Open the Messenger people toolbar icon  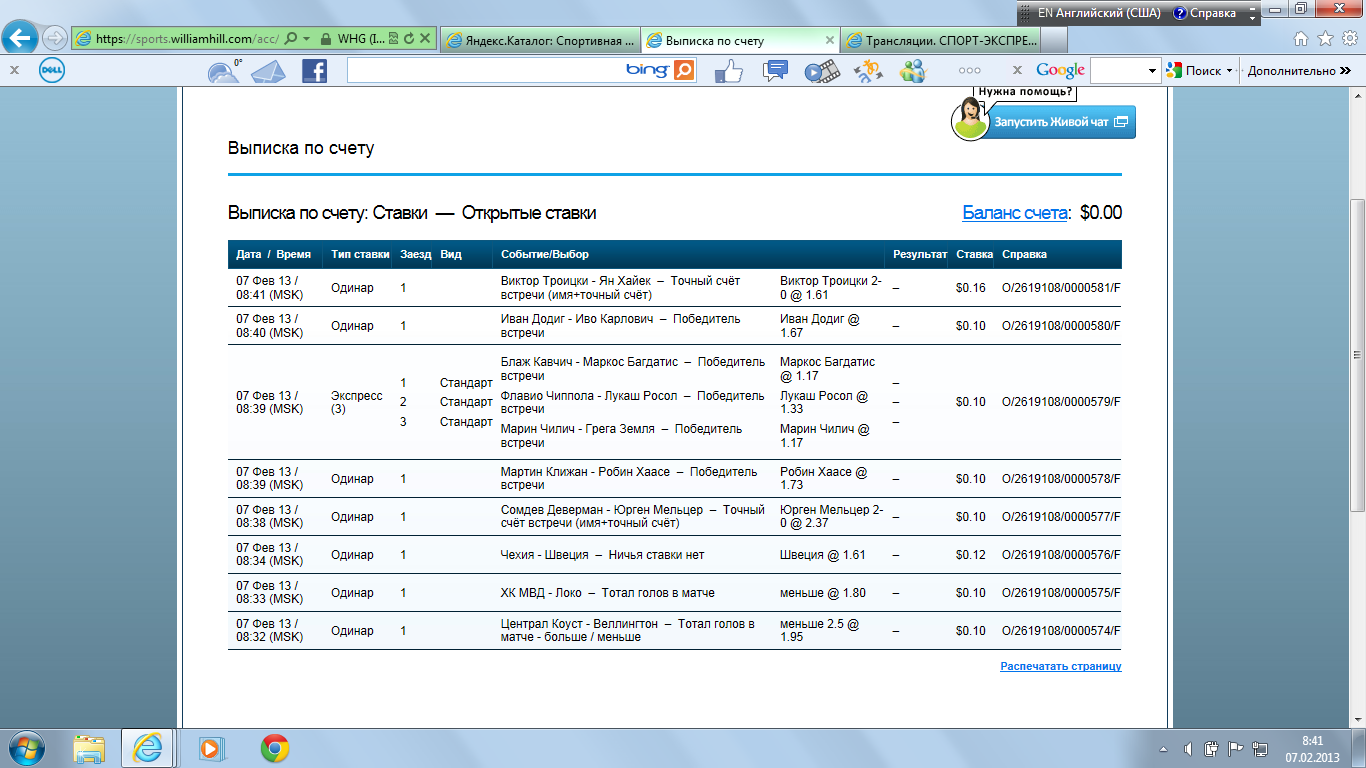point(912,71)
